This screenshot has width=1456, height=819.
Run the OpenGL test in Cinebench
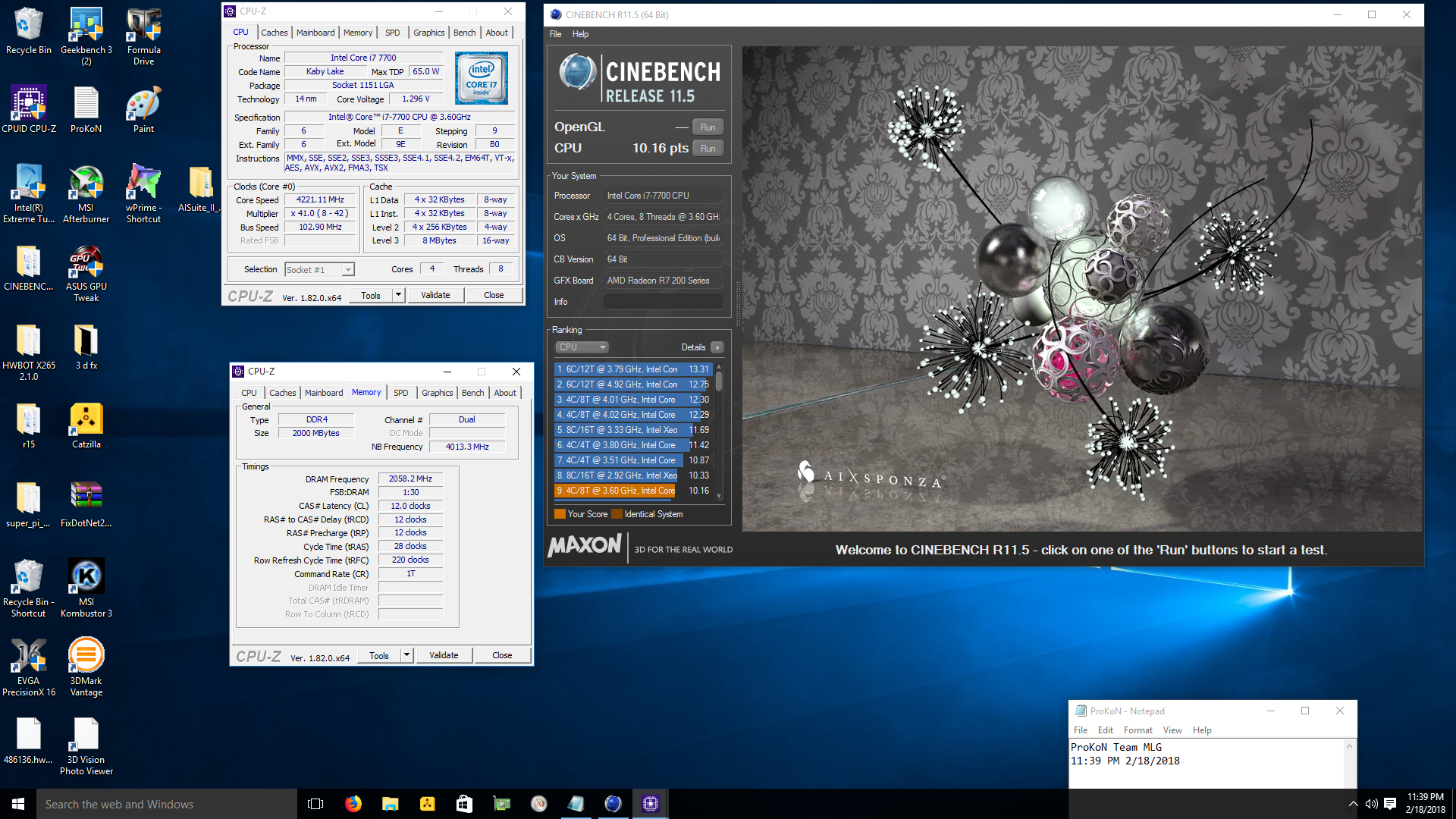click(x=708, y=127)
